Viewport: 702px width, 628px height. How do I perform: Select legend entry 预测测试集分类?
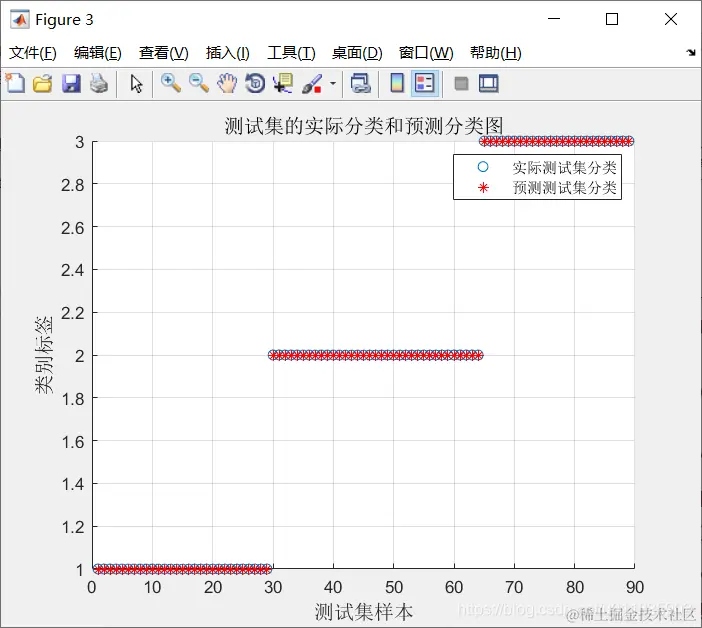(564, 187)
